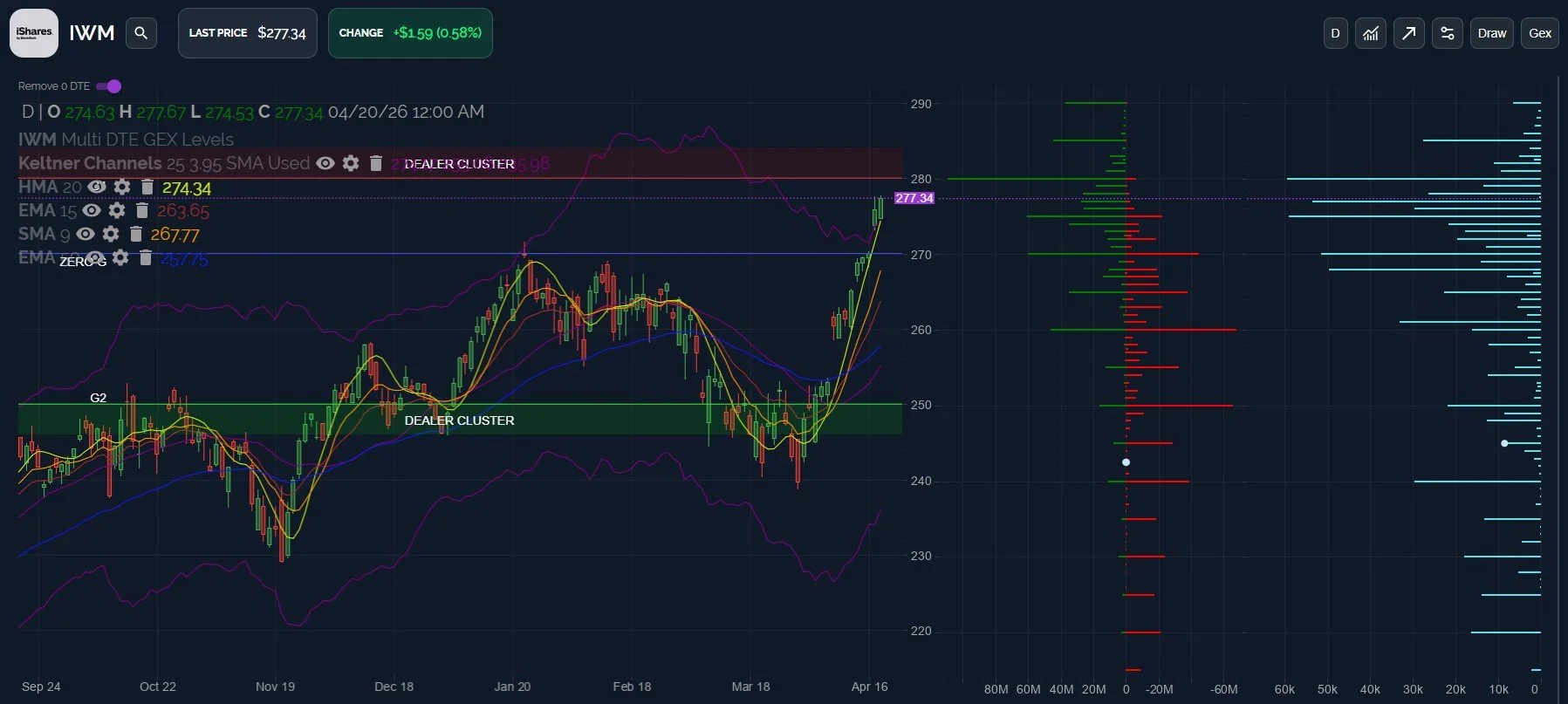Click the white dot on open-interest bars

click(1504, 443)
